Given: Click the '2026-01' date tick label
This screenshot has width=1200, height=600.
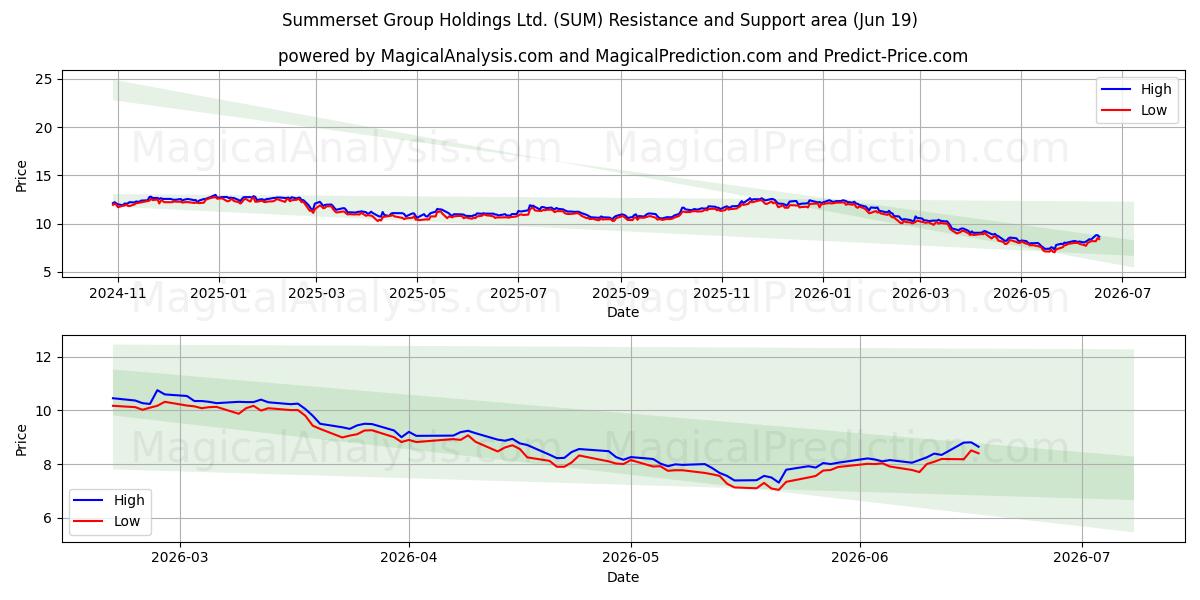Looking at the screenshot, I should coord(823,294).
